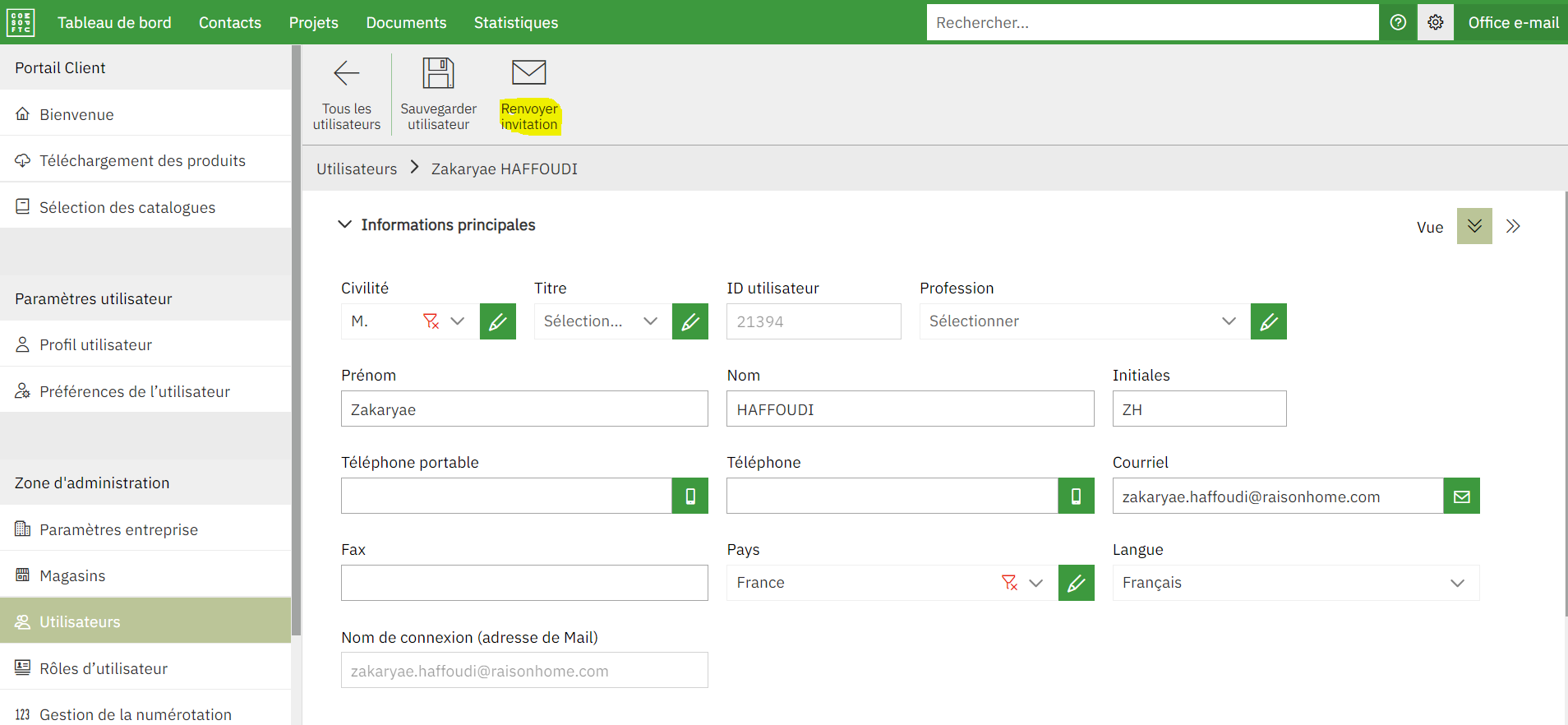Open the Profession dropdown
This screenshot has height=725, width=1568.
click(1228, 321)
